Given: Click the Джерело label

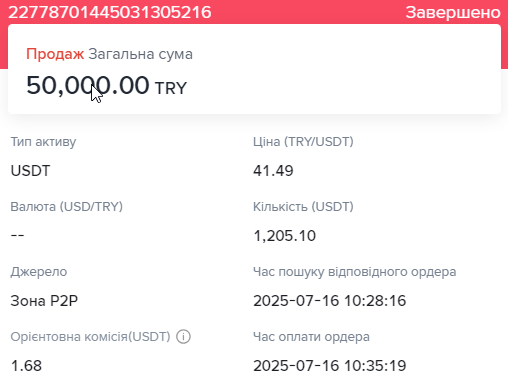Looking at the screenshot, I should point(39,272).
